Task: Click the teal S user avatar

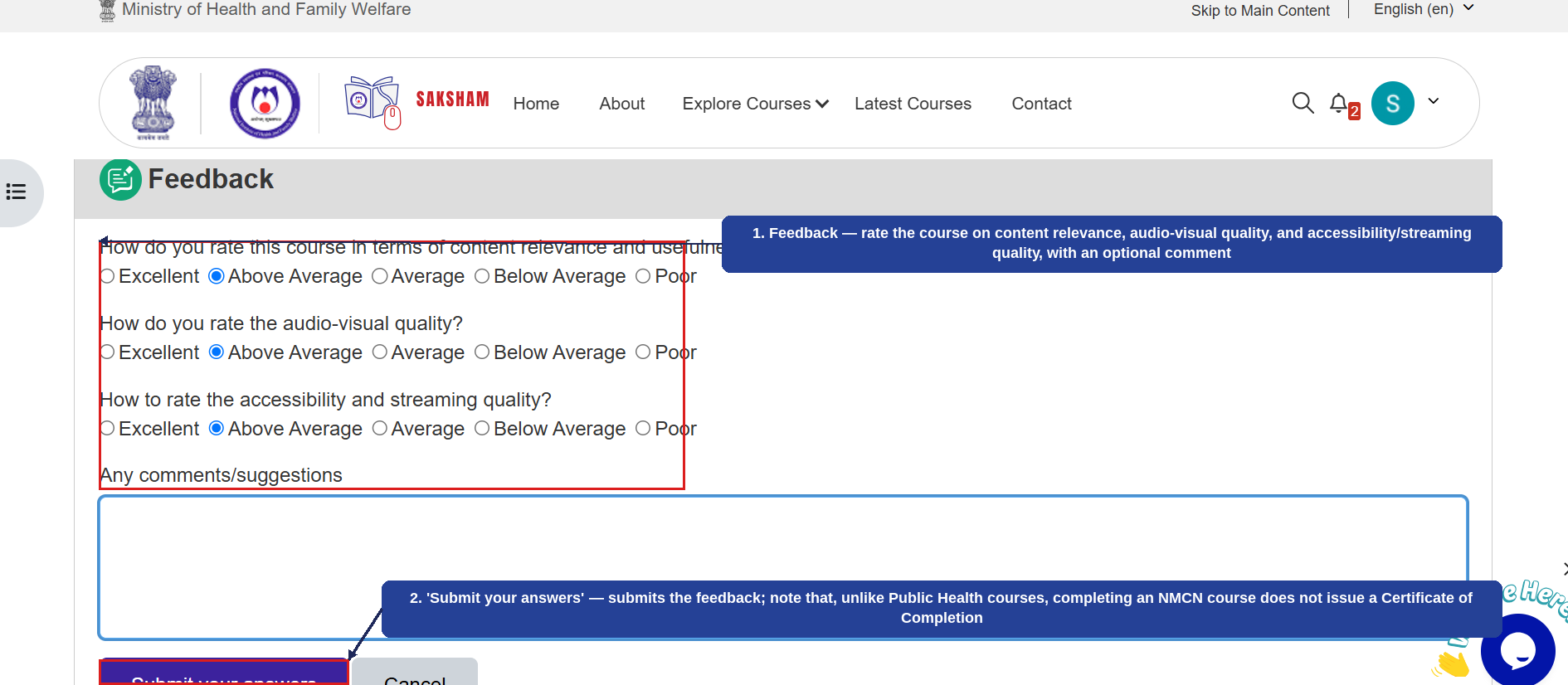Action: pos(1393,103)
